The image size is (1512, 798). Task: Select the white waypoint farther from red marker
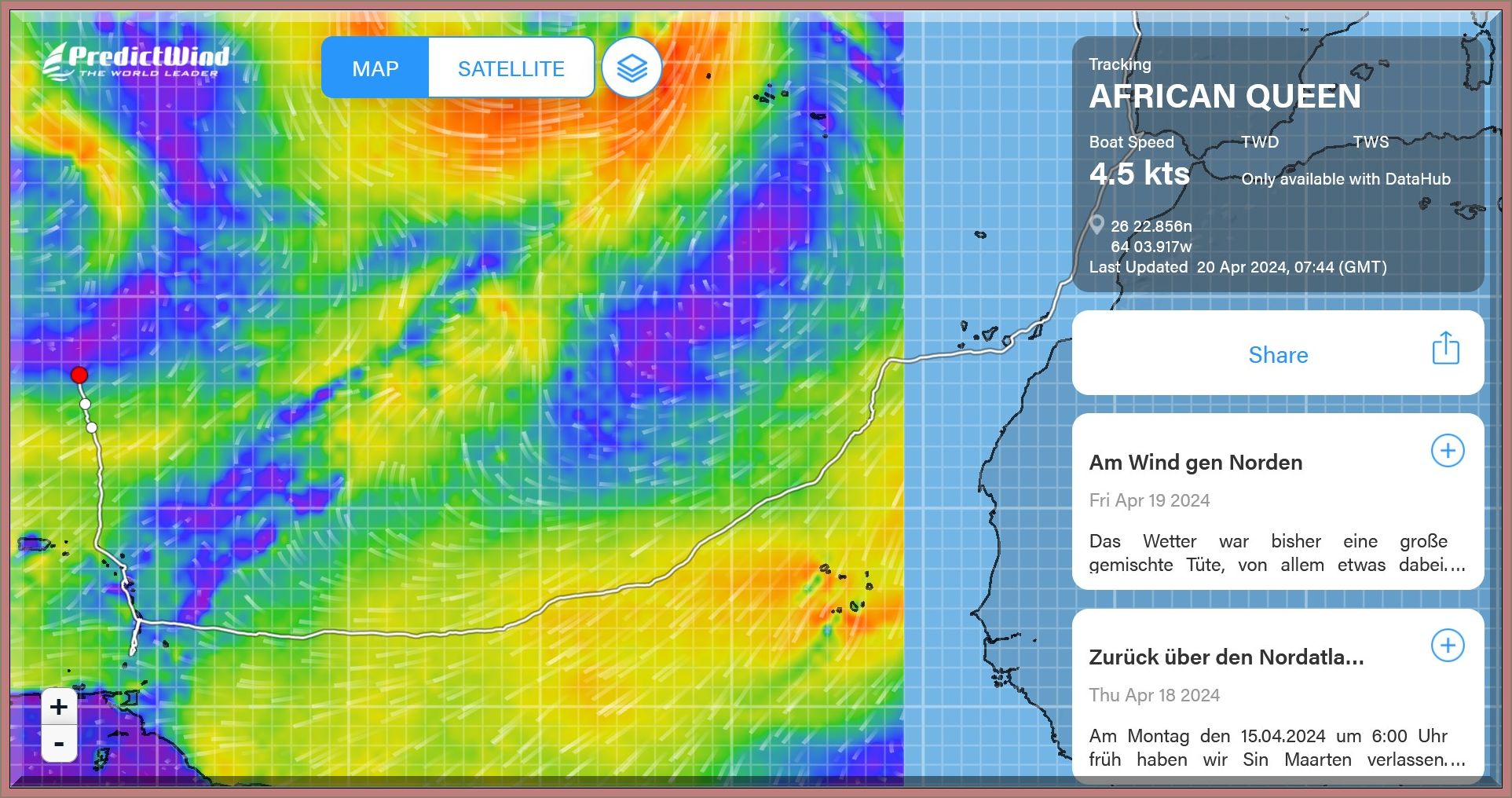click(x=92, y=427)
